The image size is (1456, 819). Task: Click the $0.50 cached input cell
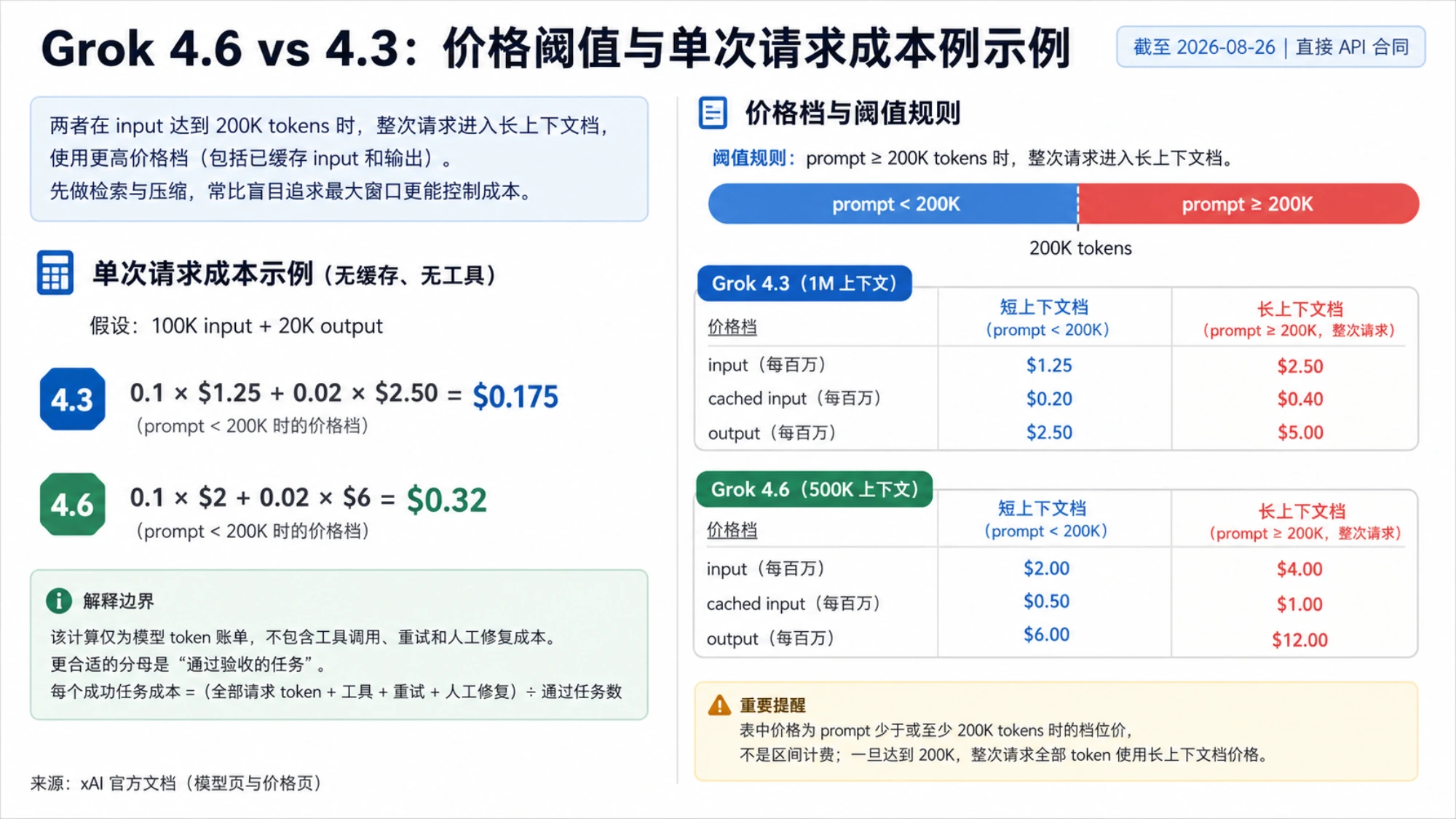pos(1046,601)
